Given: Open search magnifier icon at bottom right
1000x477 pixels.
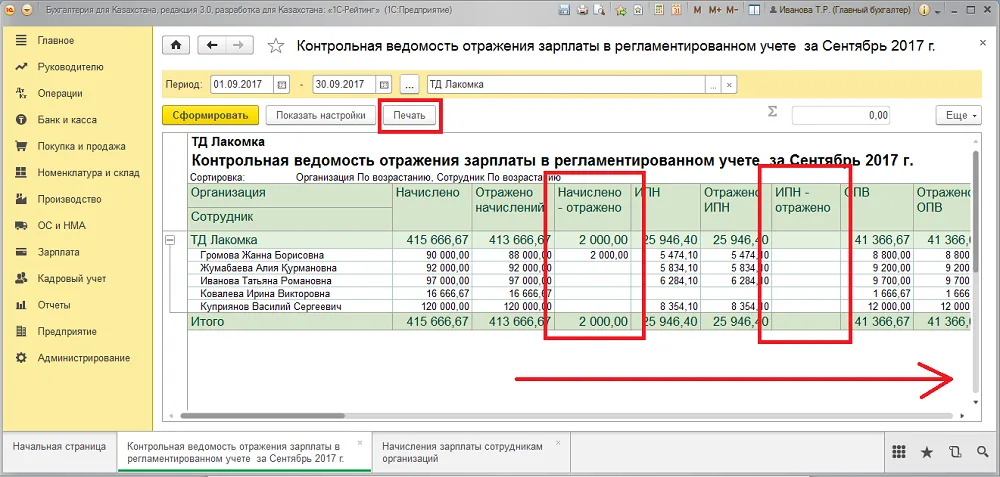Looking at the screenshot, I should point(982,452).
